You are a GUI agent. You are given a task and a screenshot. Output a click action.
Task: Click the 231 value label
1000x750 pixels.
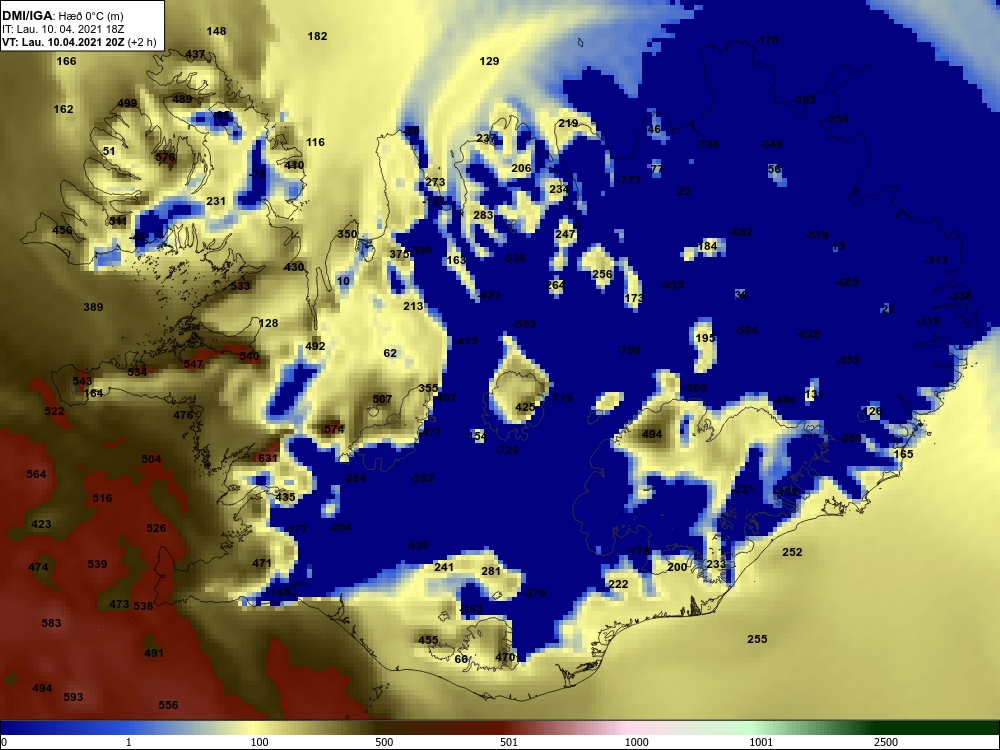(216, 201)
